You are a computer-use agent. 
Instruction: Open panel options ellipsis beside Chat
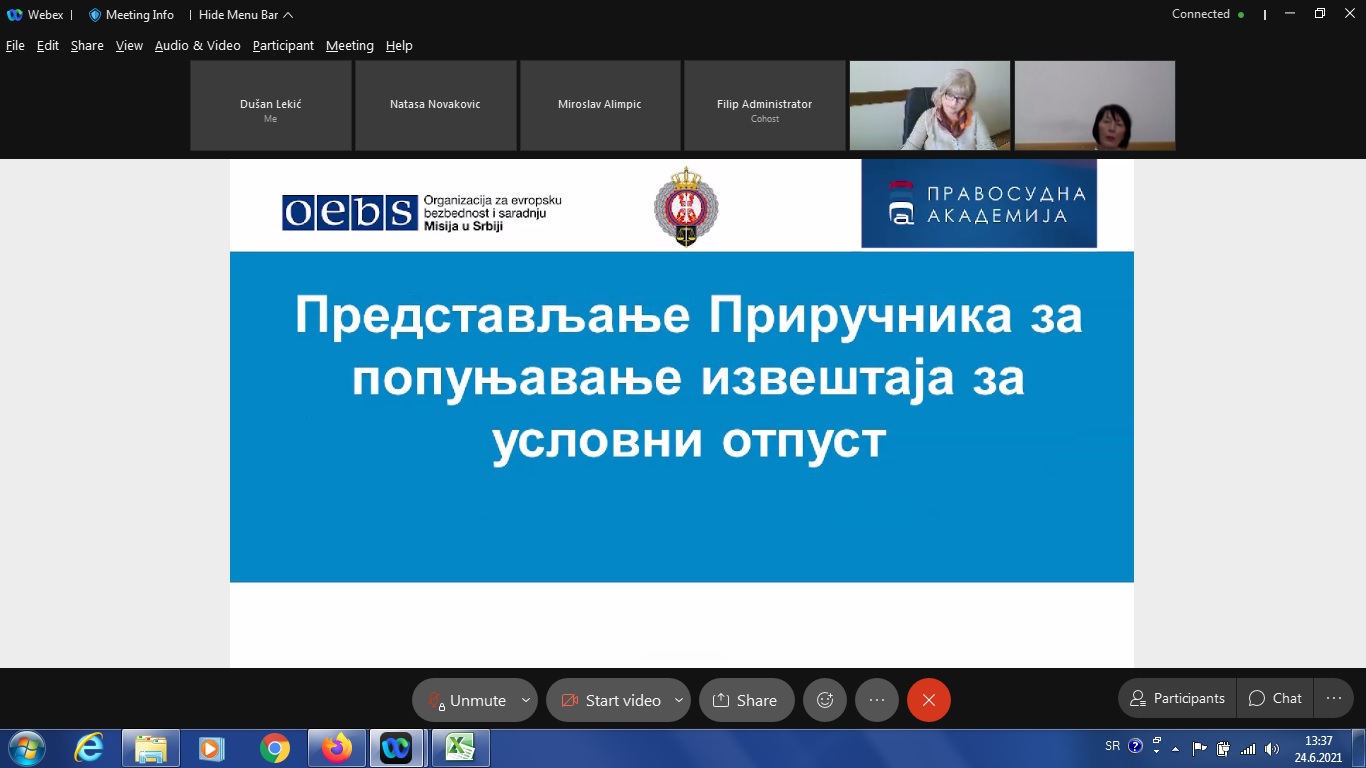pos(1333,698)
